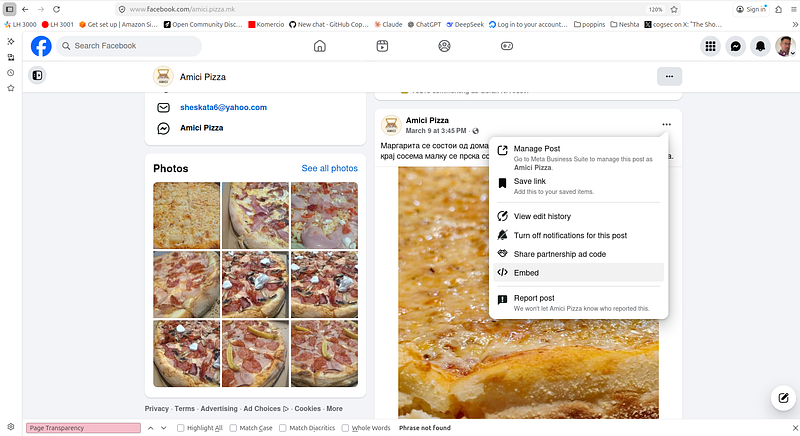Enable the Highlight All checkbox
Screen dimensions: 800x436
(181, 428)
